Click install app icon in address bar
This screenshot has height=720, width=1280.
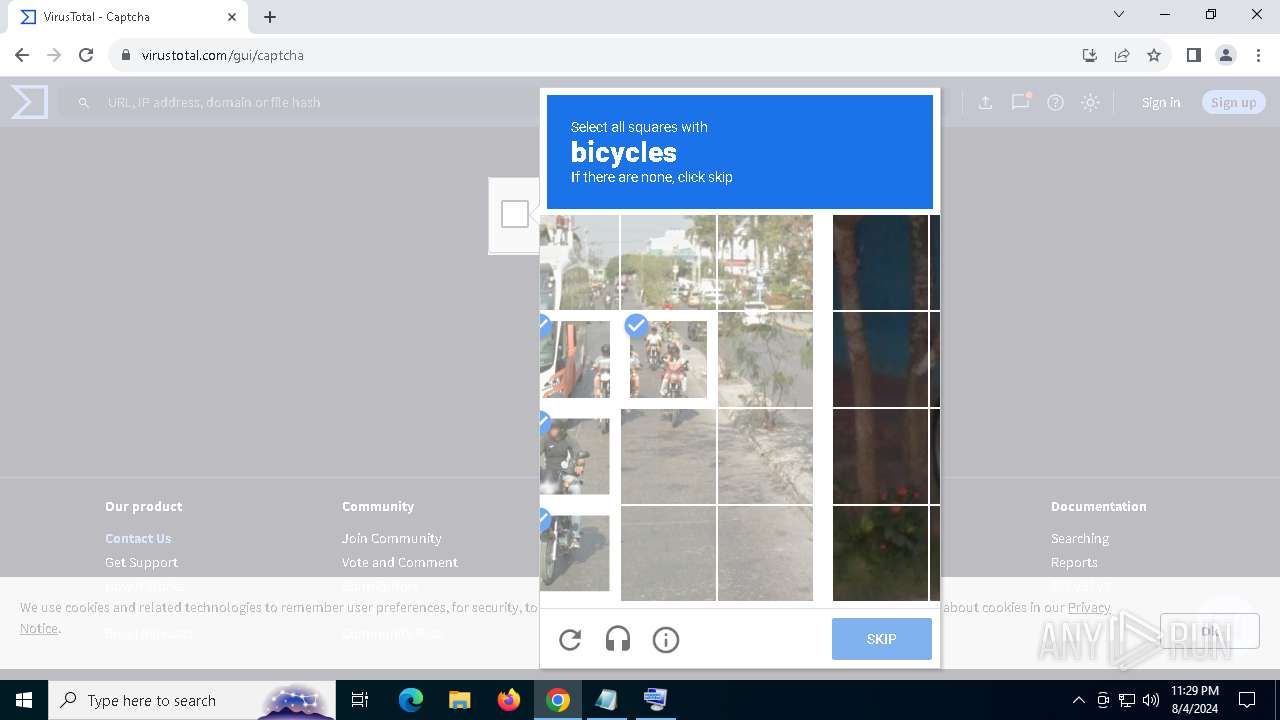click(x=1090, y=55)
